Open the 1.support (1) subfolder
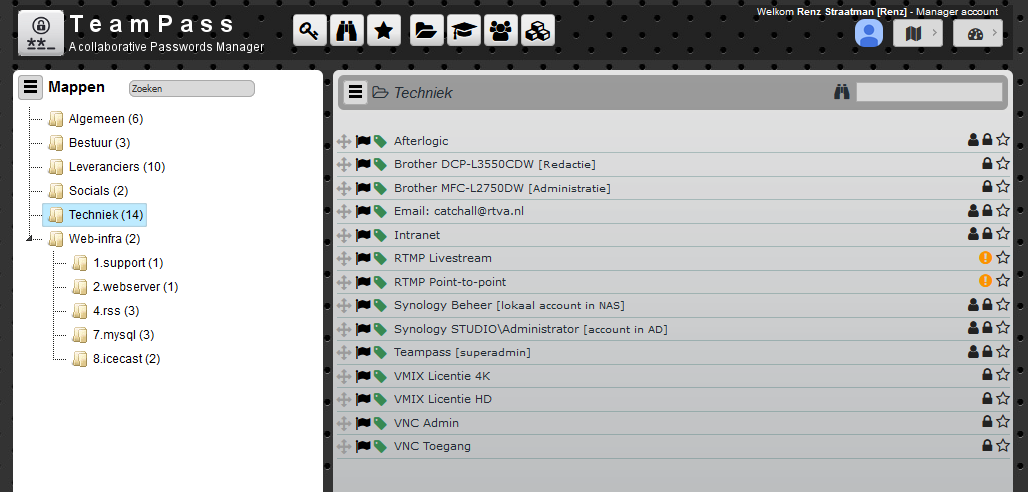1028x492 pixels. click(128, 263)
